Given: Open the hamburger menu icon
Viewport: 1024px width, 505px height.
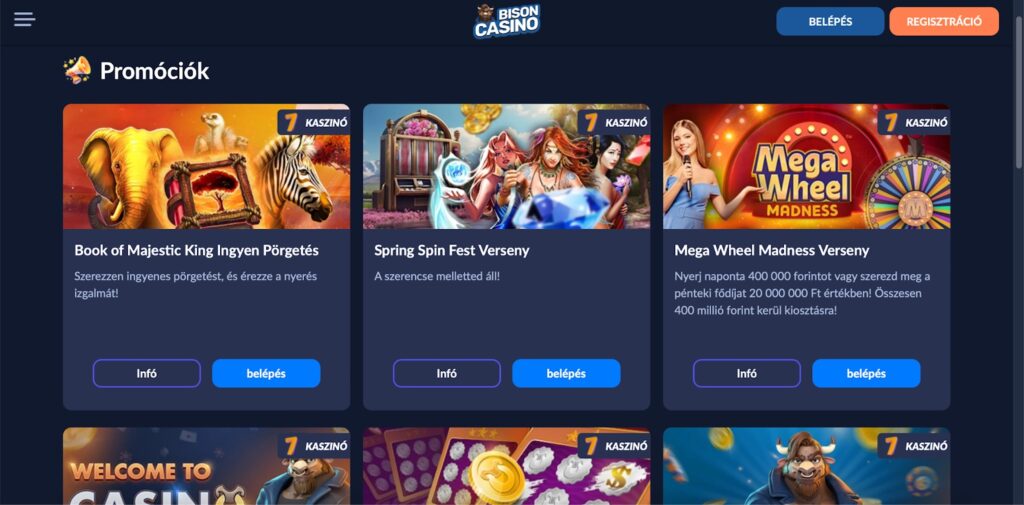Looking at the screenshot, I should click(x=24, y=20).
